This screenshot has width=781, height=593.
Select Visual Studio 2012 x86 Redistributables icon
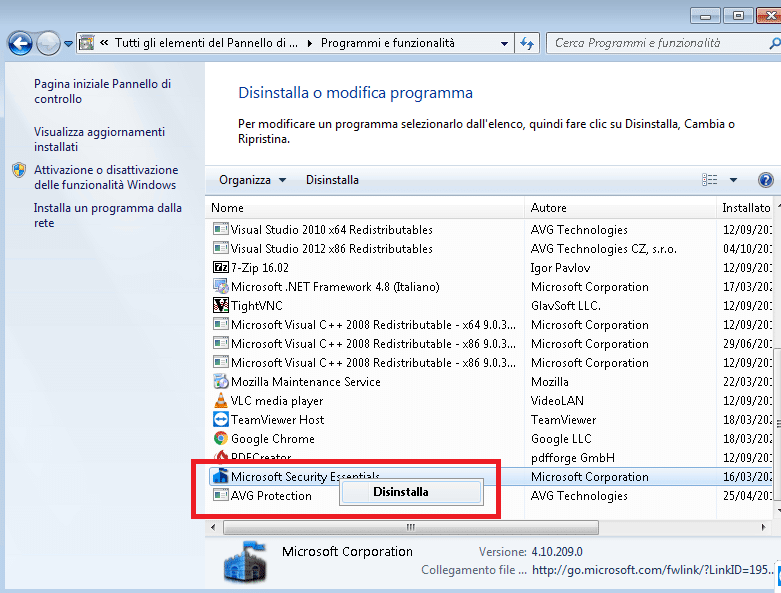(220, 248)
